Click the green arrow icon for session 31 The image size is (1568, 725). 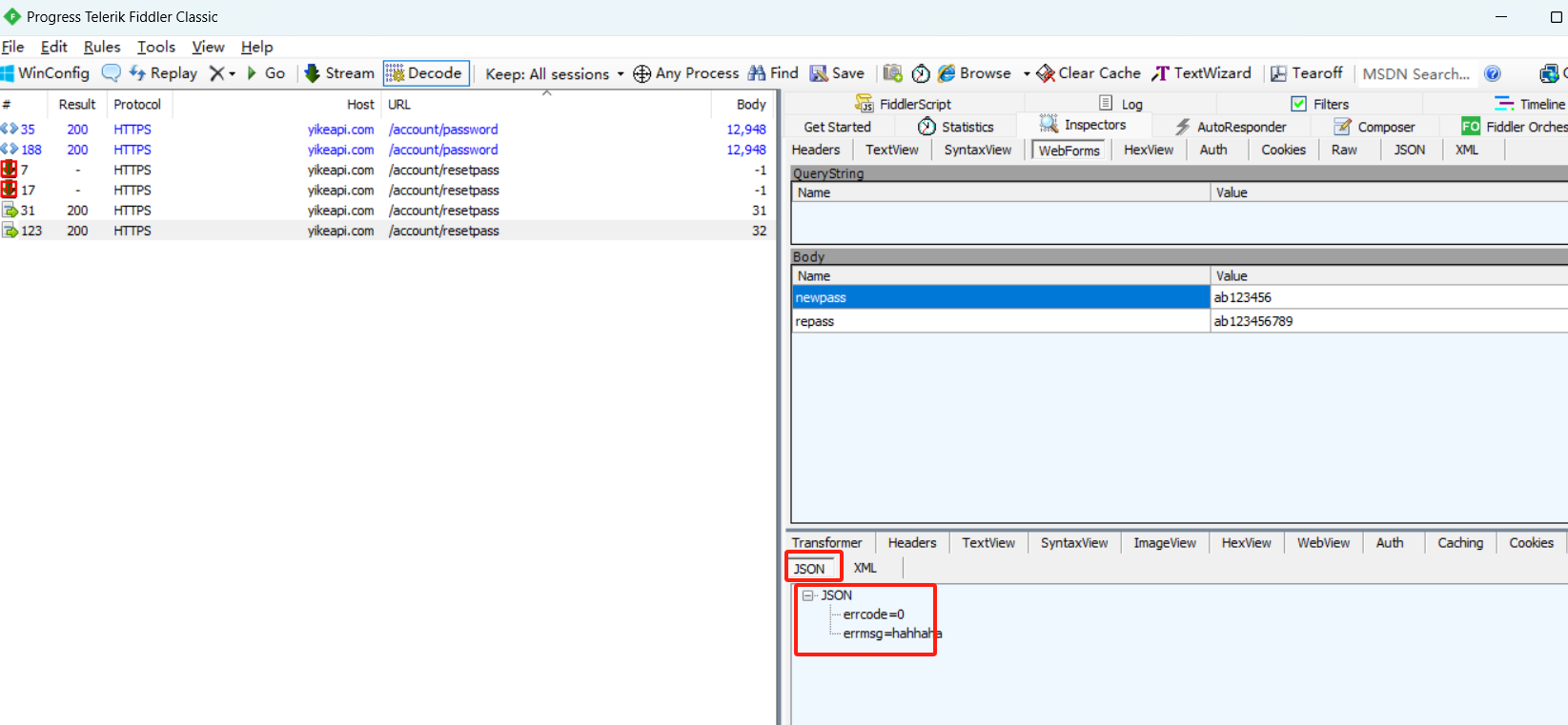tap(10, 211)
